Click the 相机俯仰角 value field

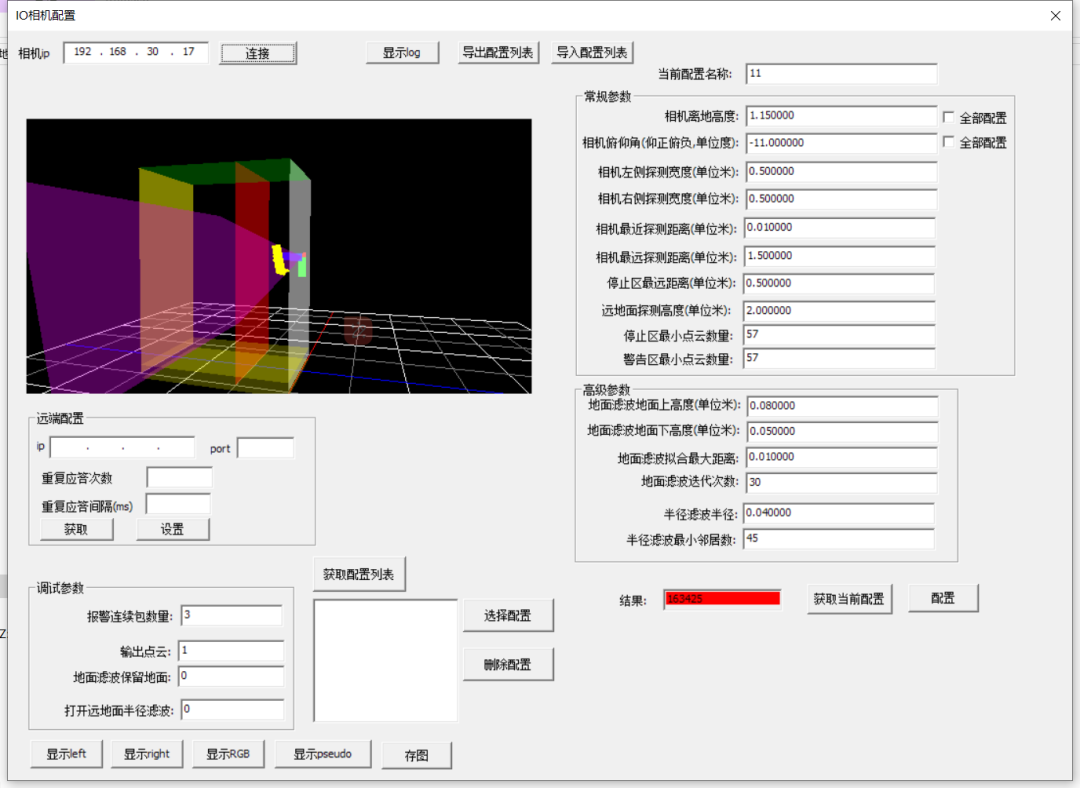pos(841,143)
